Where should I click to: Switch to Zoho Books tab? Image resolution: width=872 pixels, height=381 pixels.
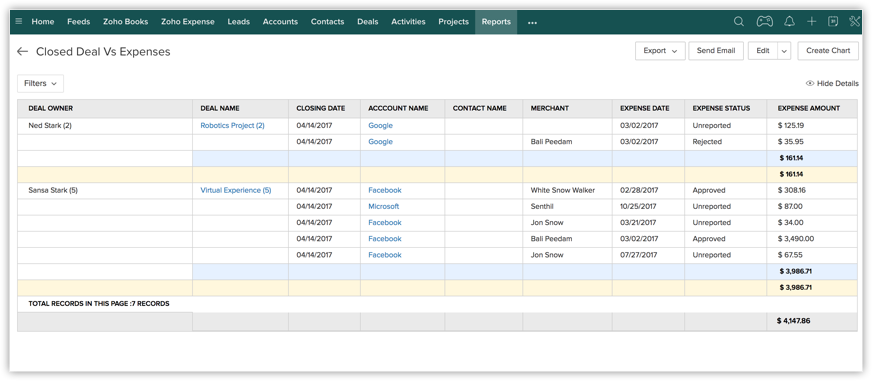click(126, 22)
